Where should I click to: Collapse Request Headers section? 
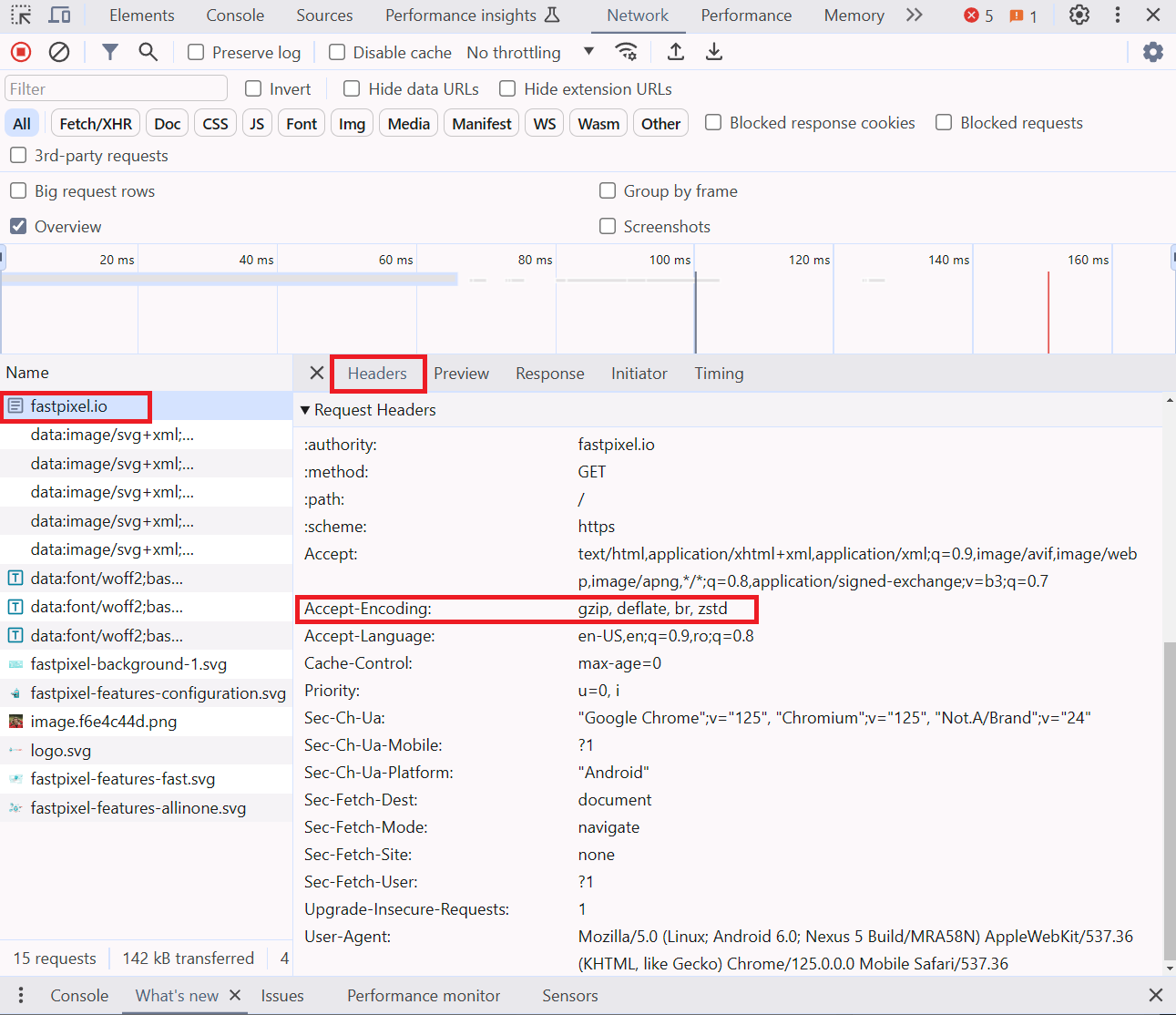[x=306, y=410]
